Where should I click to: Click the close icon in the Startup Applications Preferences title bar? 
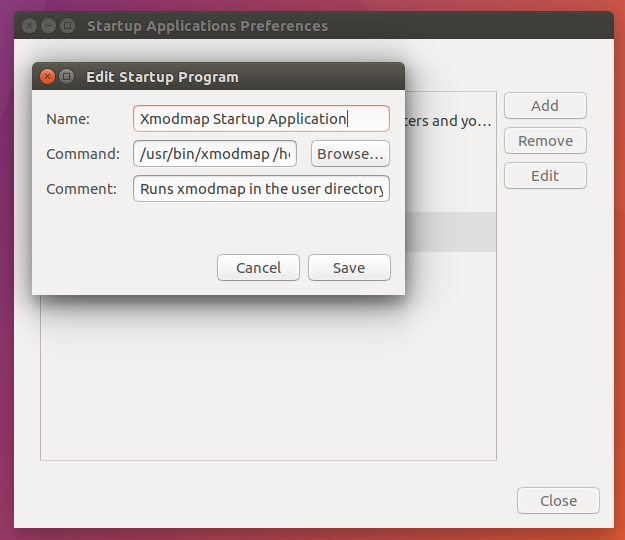(x=29, y=26)
